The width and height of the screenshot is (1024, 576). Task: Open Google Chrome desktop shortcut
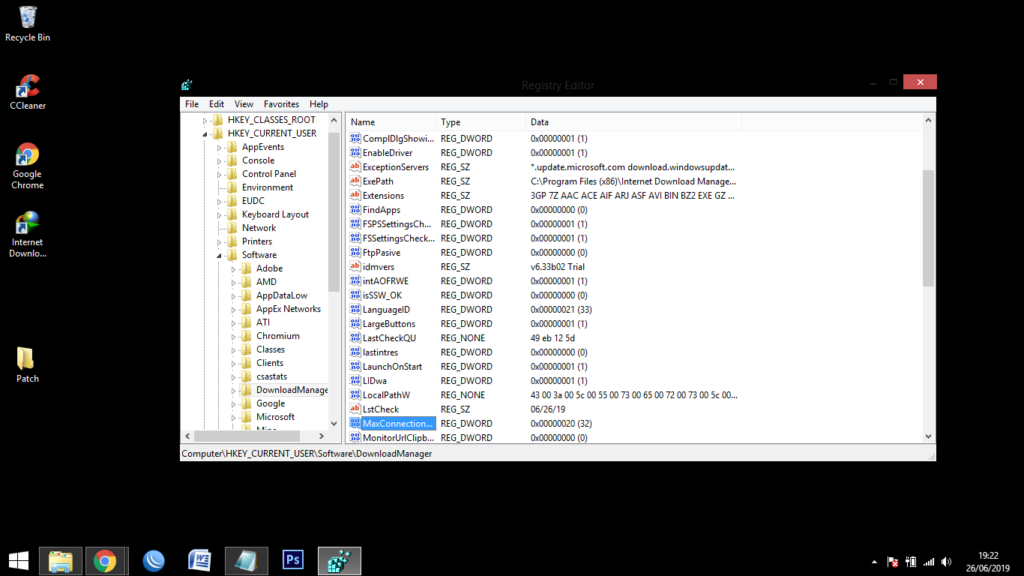[27, 166]
